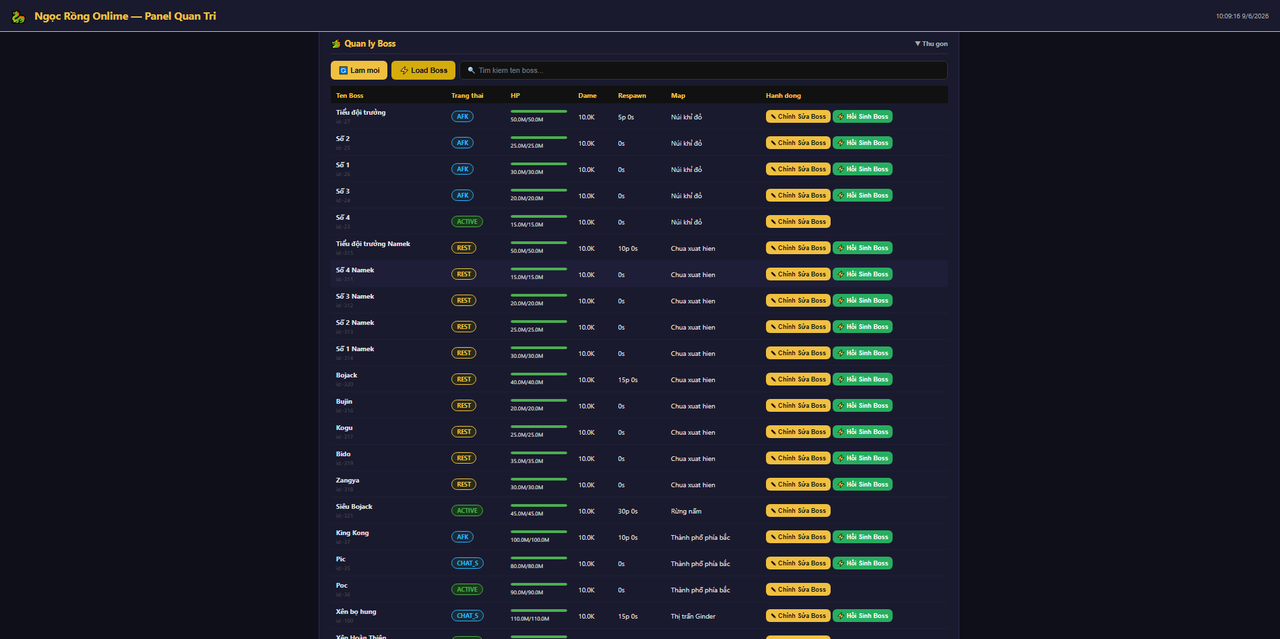The image size is (1280, 639).
Task: Click the revive lightning icon for Tiểu đội trưởng Namek
Action: click(x=841, y=248)
